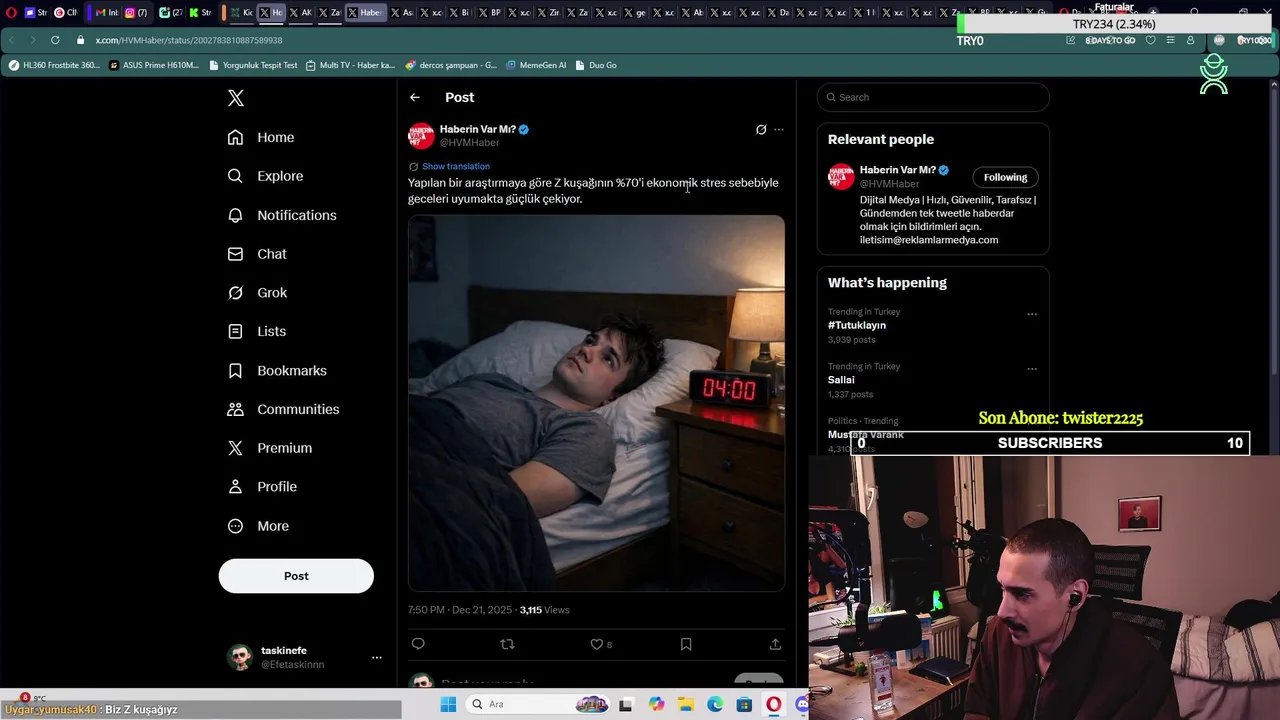Open Microsoft Store from taskbar

click(744, 705)
